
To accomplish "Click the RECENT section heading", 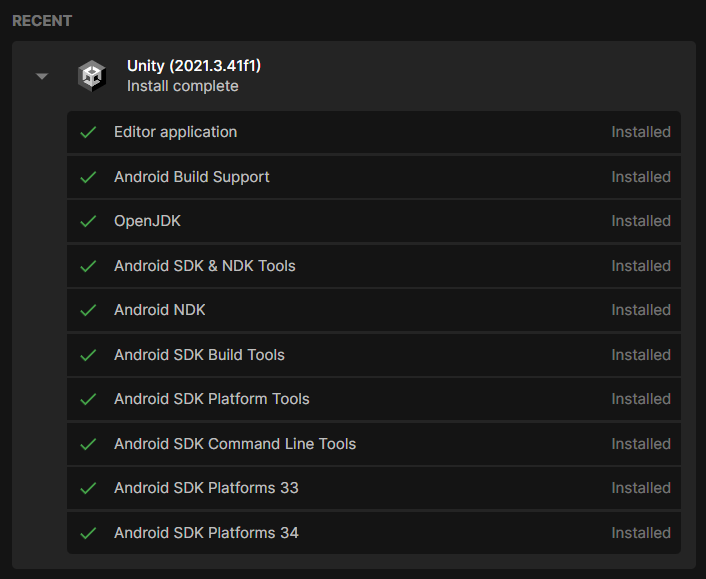I will pyautogui.click(x=42, y=21).
